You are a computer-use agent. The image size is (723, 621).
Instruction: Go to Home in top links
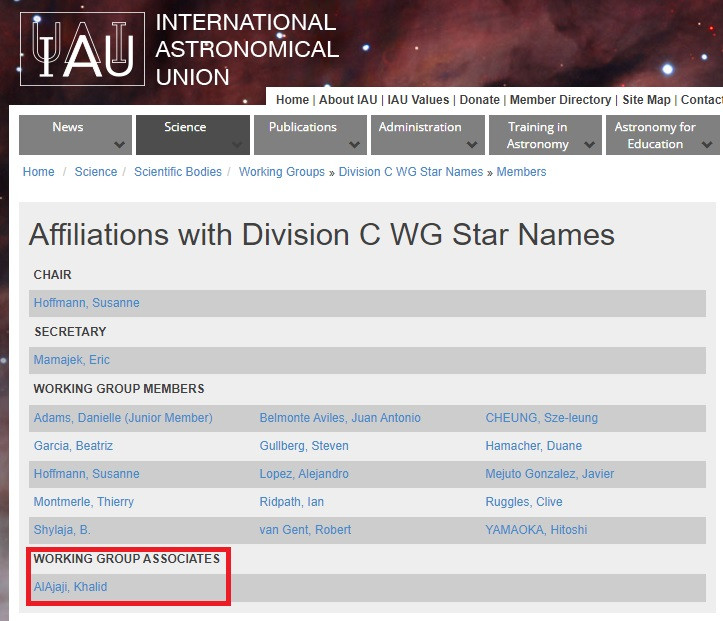tap(292, 100)
